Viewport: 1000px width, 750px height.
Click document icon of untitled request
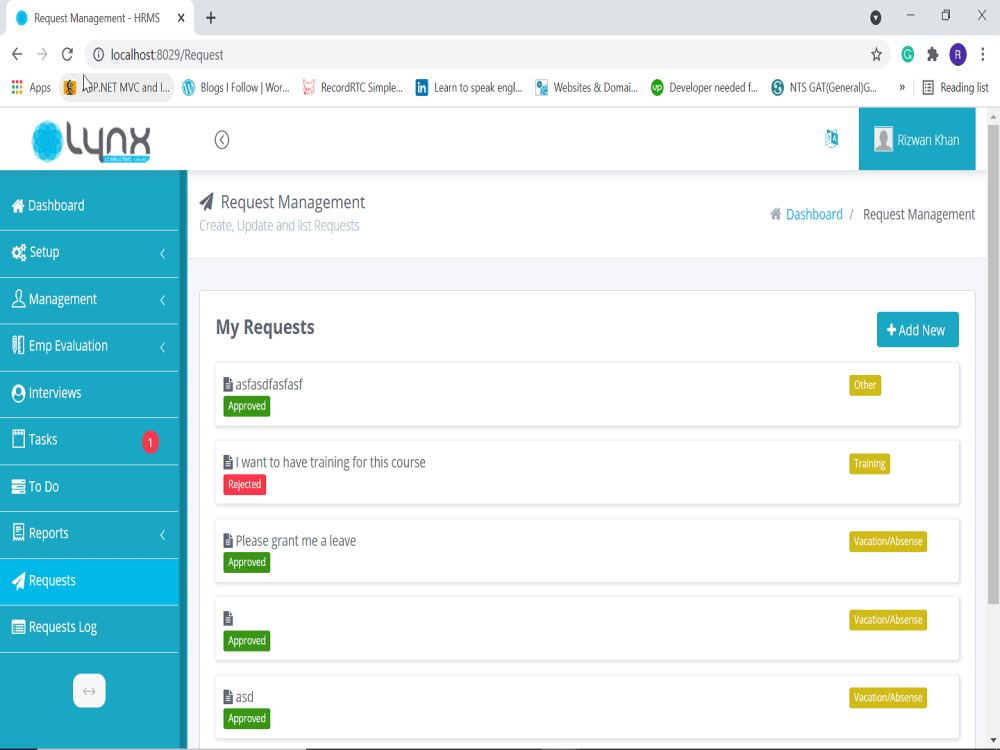pyautogui.click(x=228, y=619)
